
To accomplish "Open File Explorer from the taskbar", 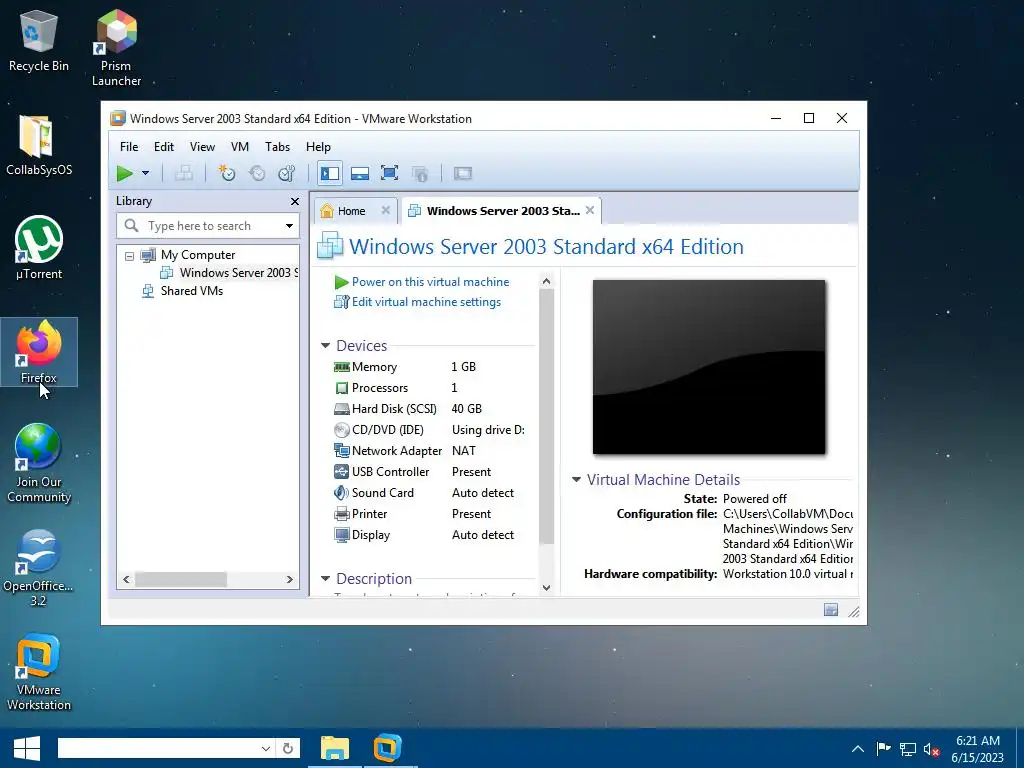I will [x=334, y=748].
